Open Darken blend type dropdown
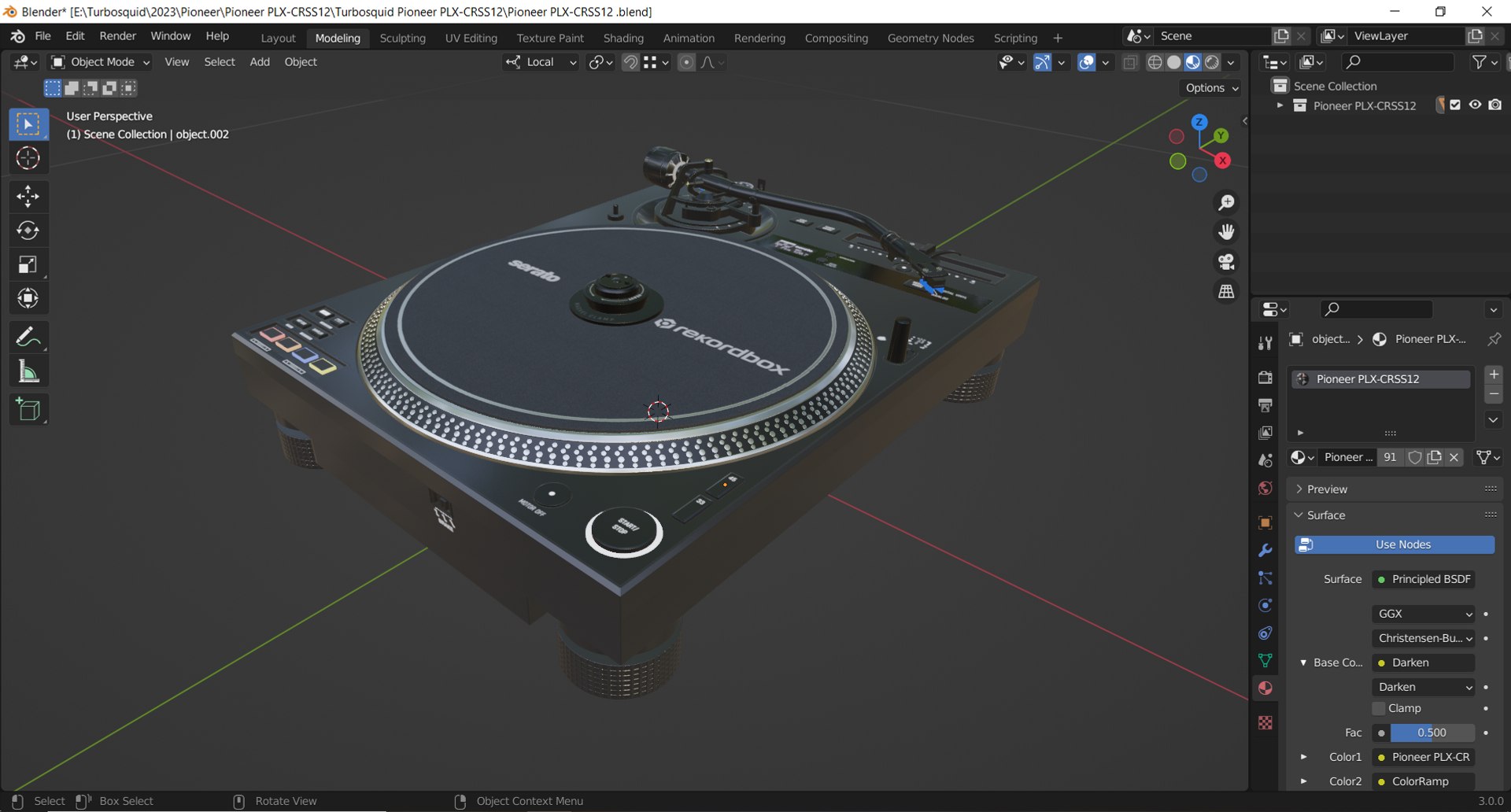 (x=1424, y=687)
